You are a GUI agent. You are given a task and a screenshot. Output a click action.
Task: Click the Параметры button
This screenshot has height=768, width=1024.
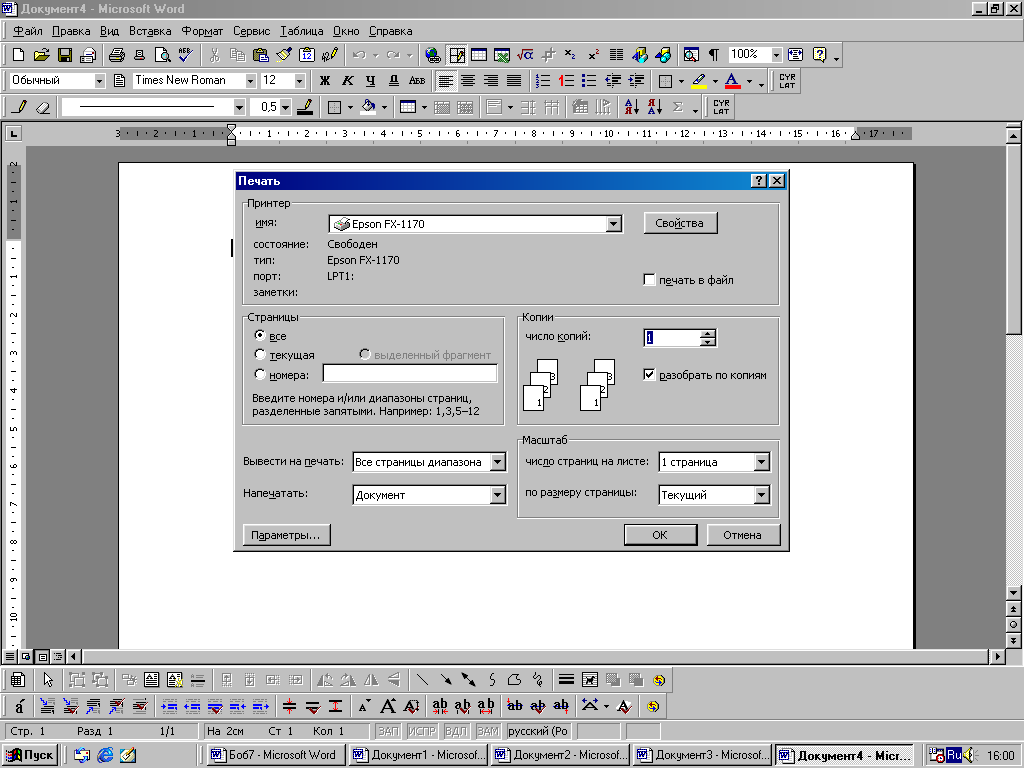tap(286, 535)
